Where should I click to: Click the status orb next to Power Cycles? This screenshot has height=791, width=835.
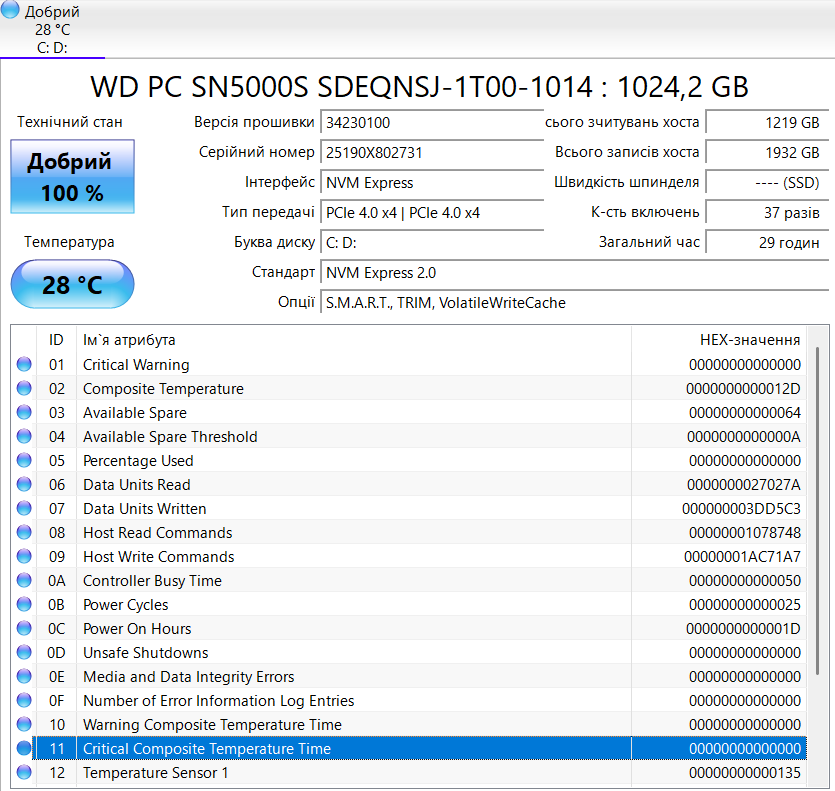[24, 605]
